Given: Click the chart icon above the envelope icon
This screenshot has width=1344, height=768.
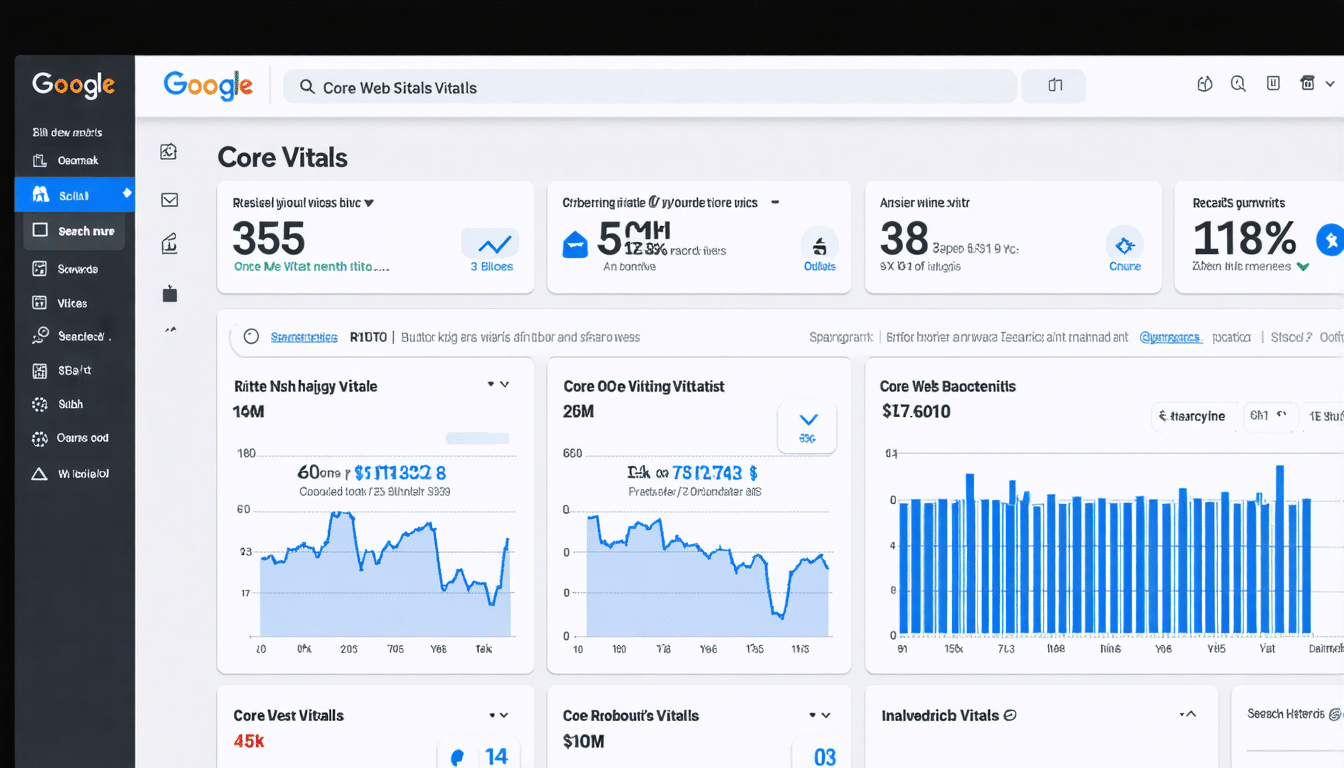Looking at the screenshot, I should pos(168,152).
